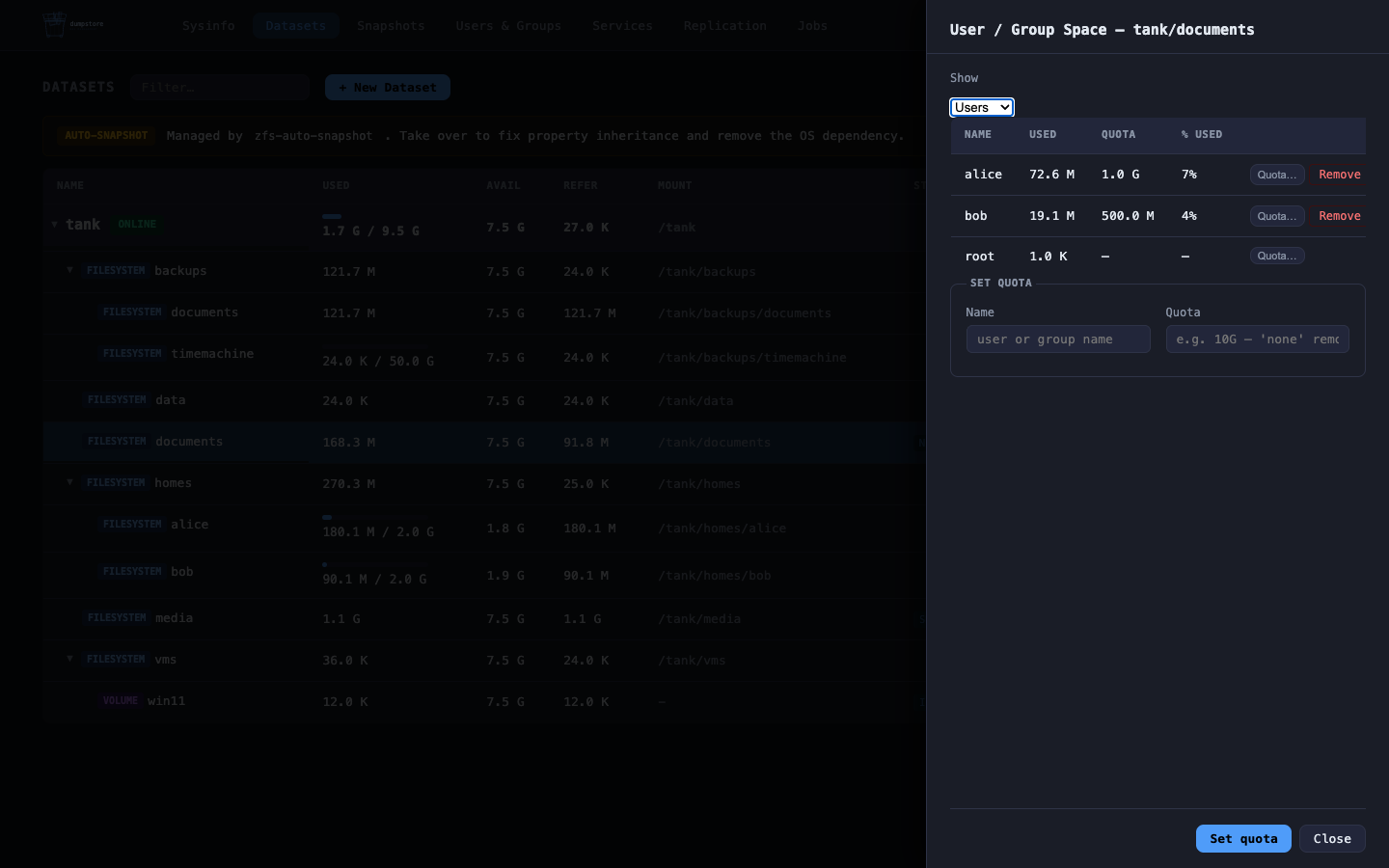Select the data filesystem row
This screenshot has width=1389, height=868.
(484, 400)
